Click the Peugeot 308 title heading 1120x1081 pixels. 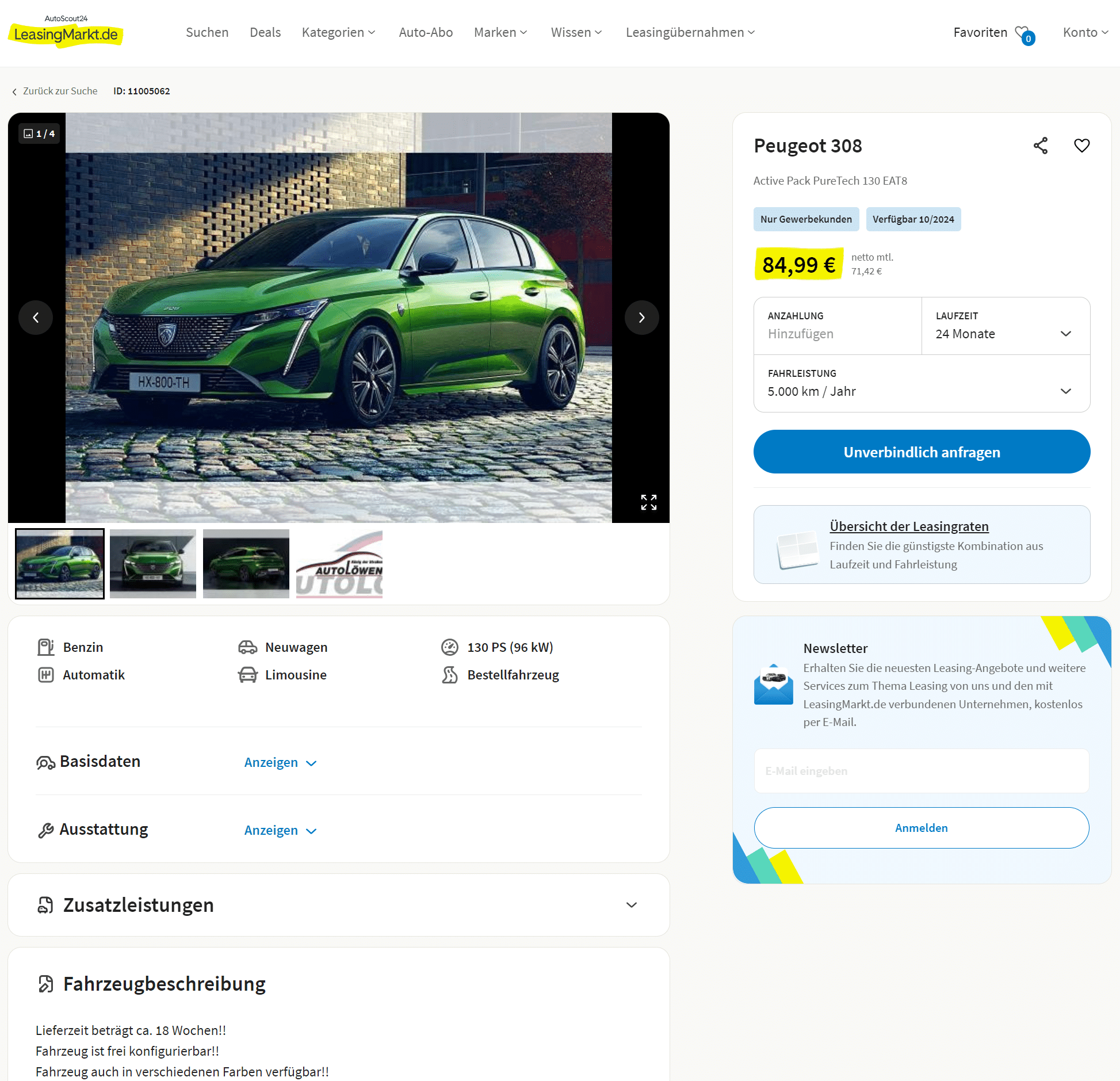pyautogui.click(x=808, y=146)
